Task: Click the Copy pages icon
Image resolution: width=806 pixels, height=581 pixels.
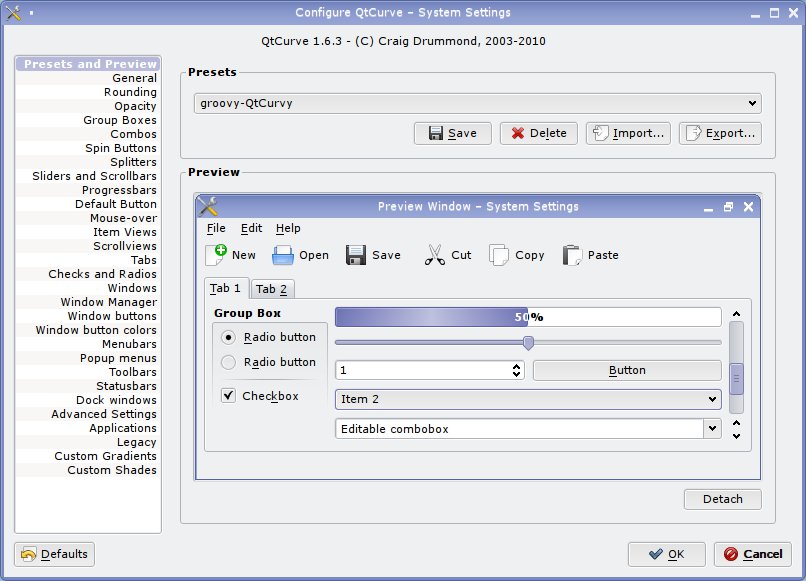Action: 499,255
